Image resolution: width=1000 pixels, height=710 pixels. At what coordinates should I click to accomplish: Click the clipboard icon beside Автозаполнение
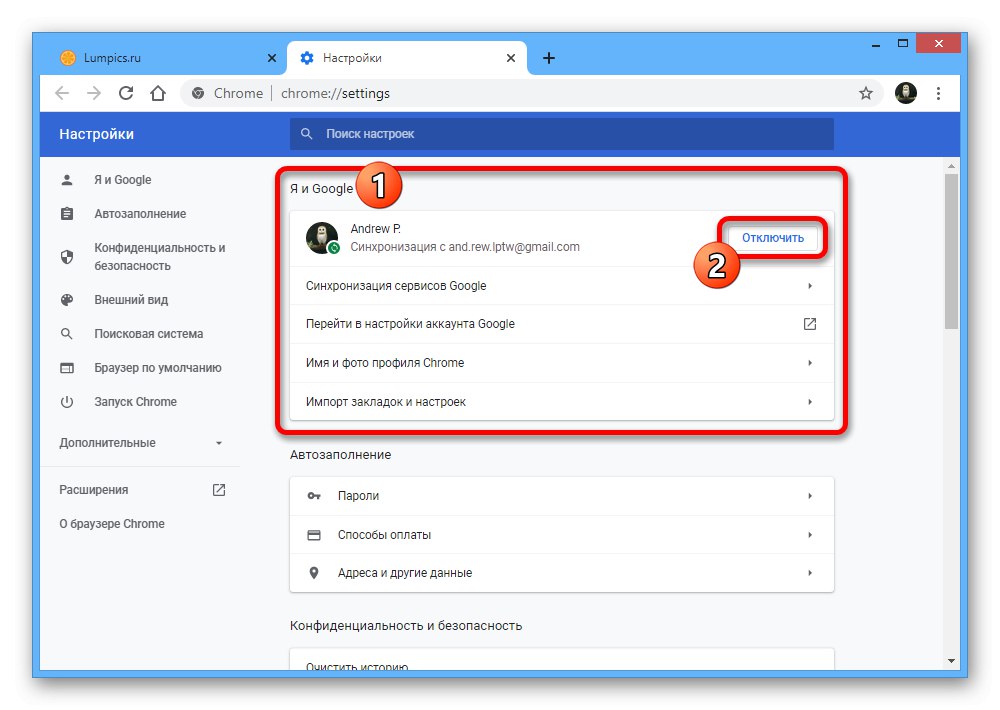point(67,213)
